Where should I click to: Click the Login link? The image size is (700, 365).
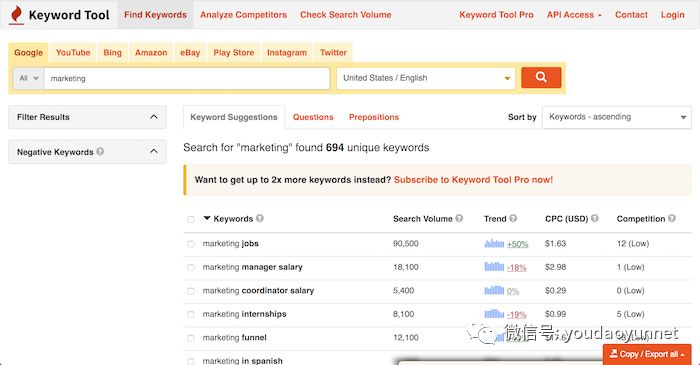(x=673, y=15)
